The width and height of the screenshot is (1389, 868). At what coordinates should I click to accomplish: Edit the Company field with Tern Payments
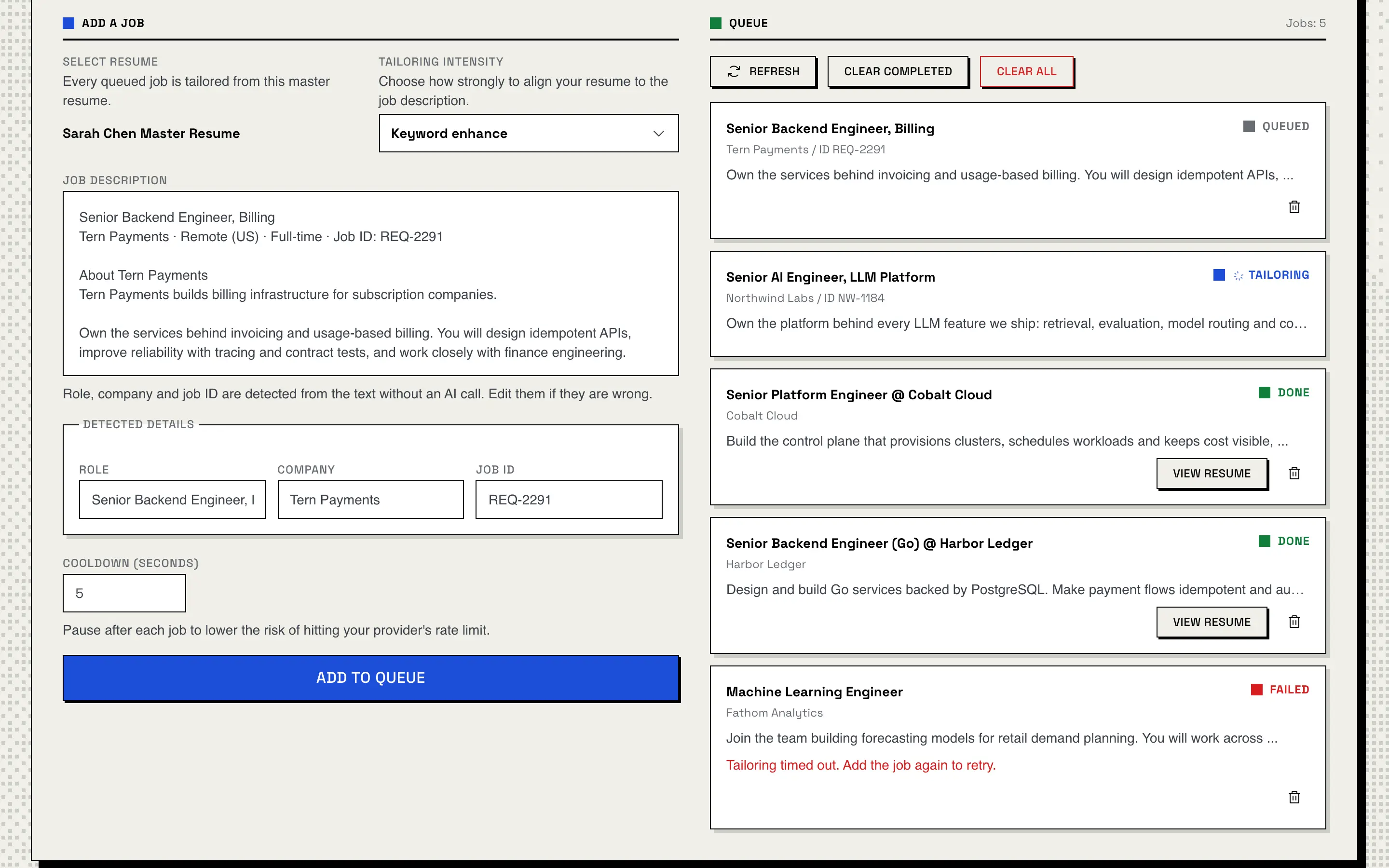pos(371,500)
